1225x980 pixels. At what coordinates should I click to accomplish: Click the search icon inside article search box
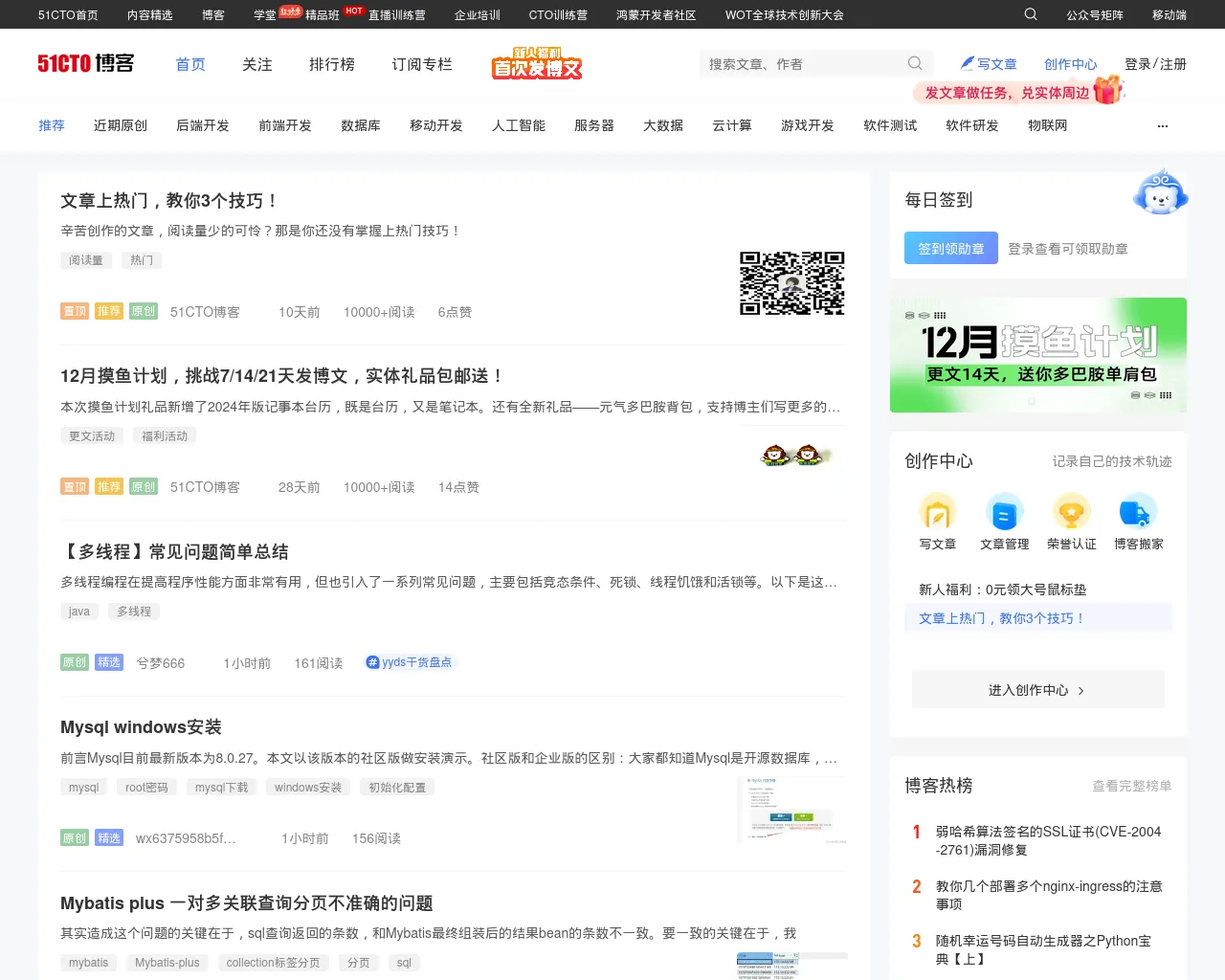coord(915,64)
